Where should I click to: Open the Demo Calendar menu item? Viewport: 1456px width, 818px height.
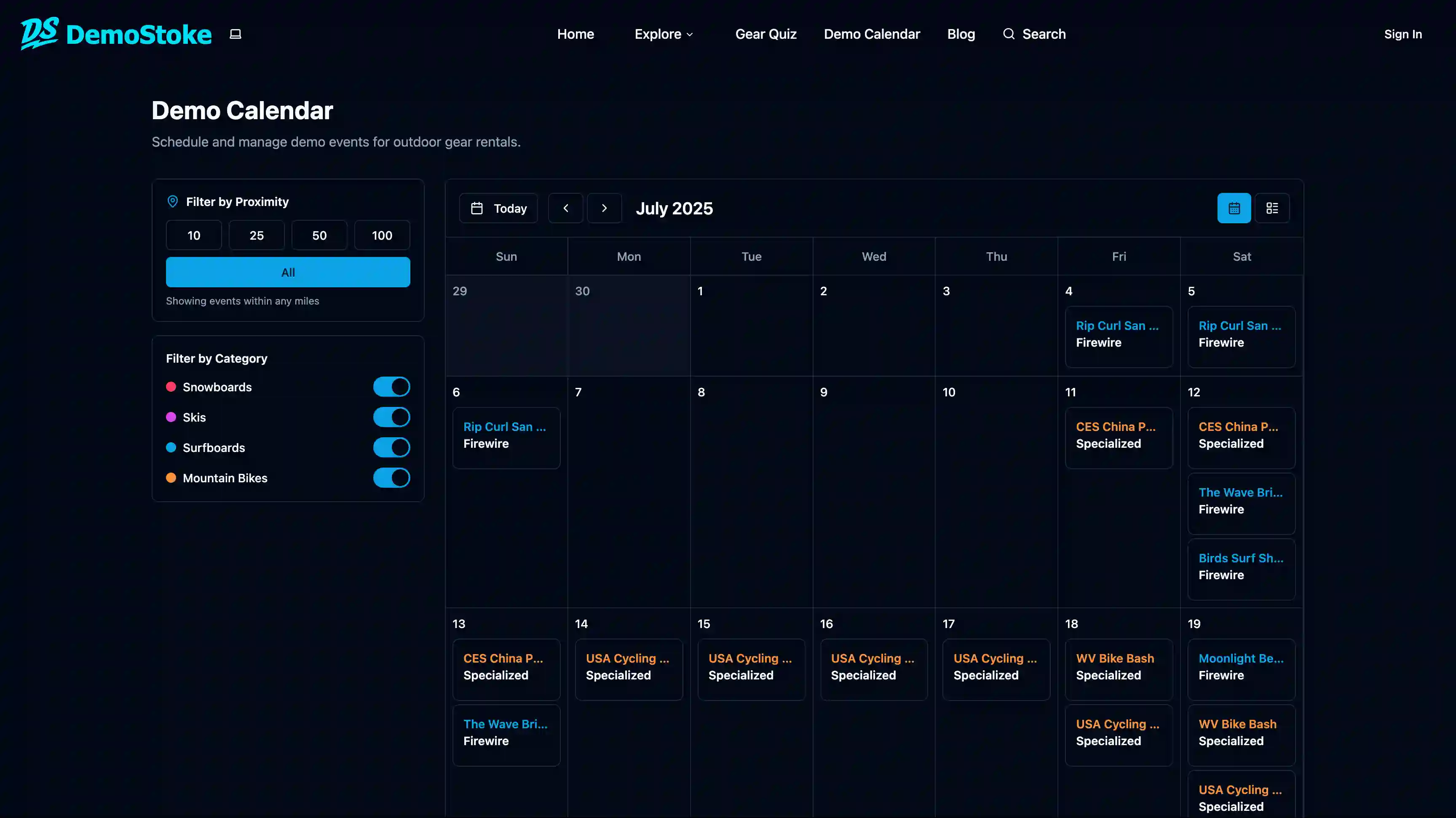coord(872,34)
